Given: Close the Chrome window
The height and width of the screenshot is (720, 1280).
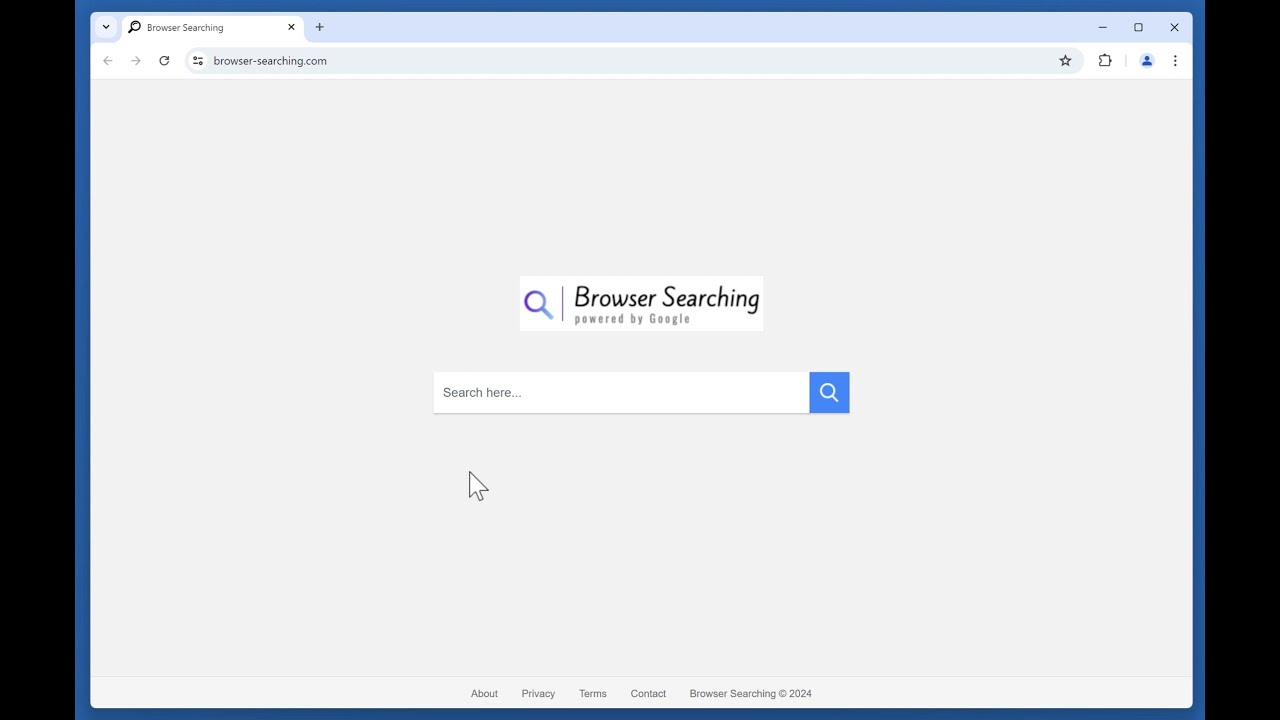Looking at the screenshot, I should click(x=1174, y=27).
